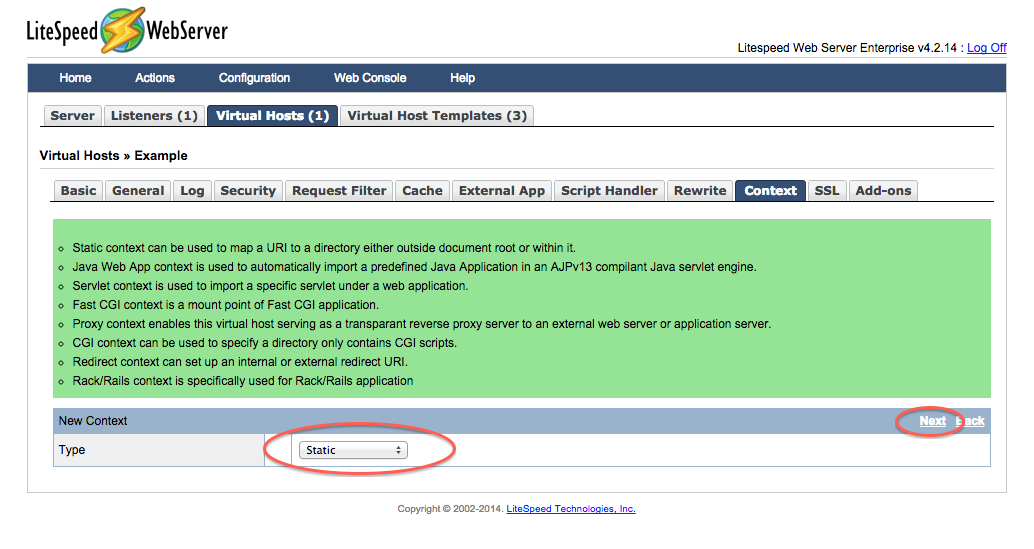The image size is (1034, 549).
Task: Open the Virtual Host Templates (3) tab
Action: (x=437, y=115)
